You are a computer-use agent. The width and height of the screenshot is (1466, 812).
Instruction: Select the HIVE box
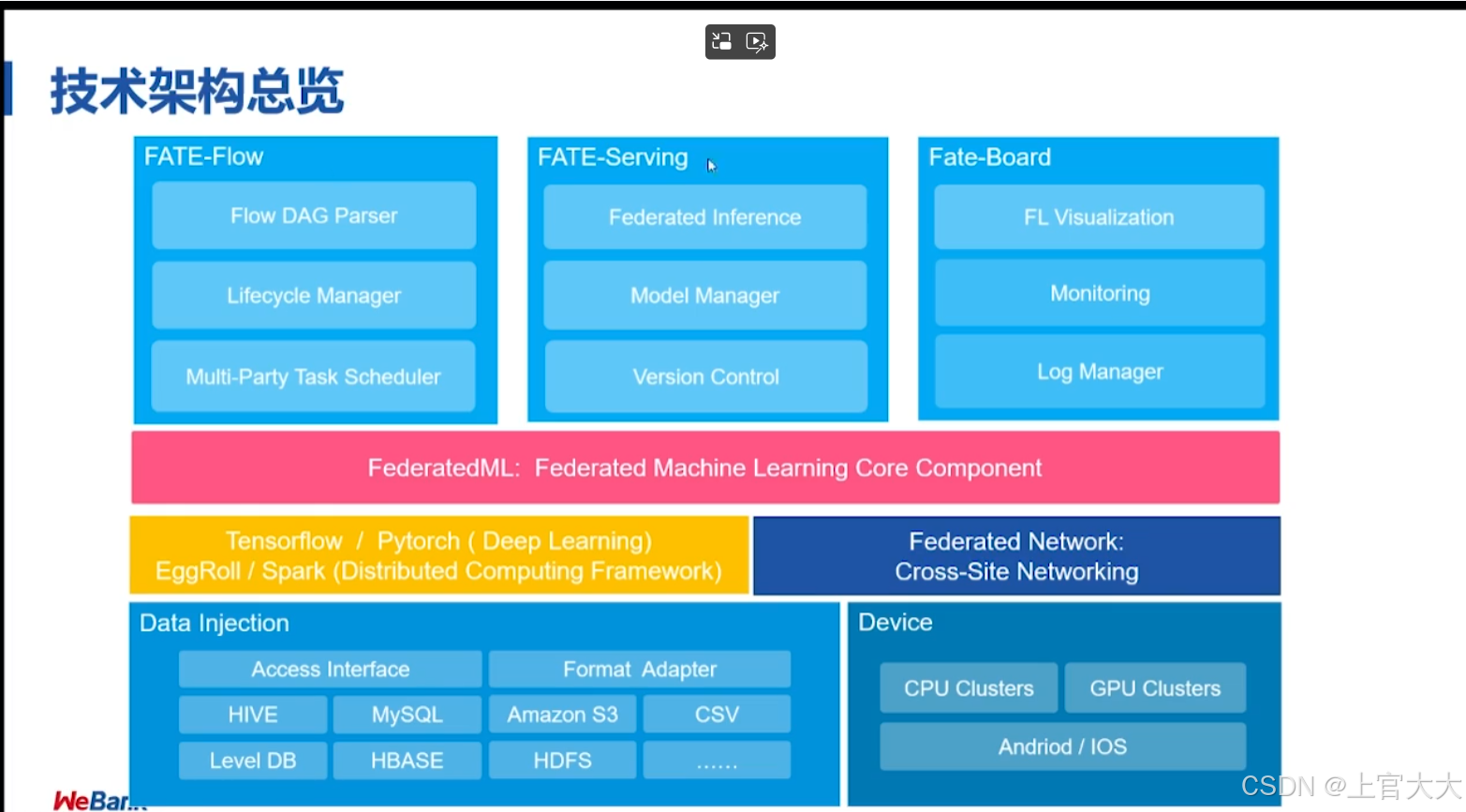[x=253, y=715]
